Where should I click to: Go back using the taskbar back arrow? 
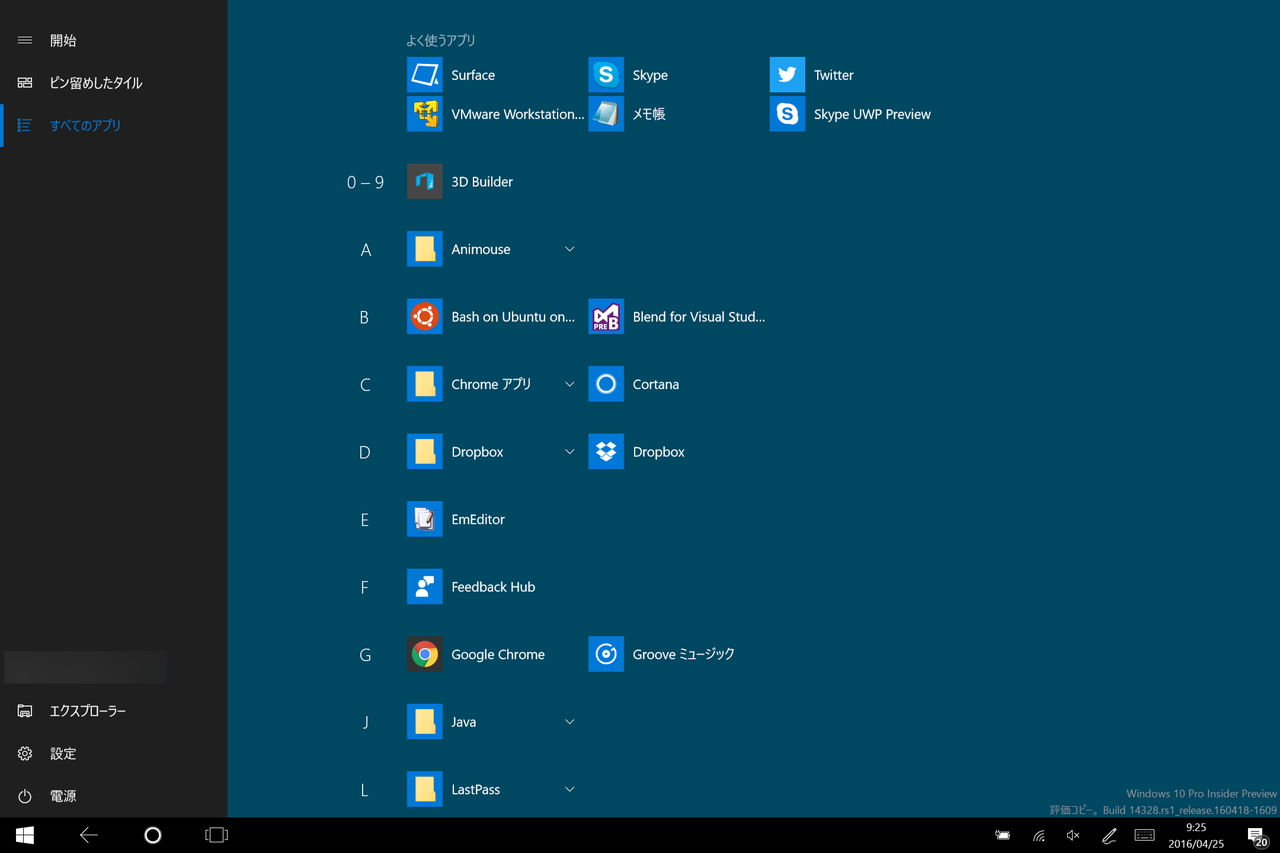(x=89, y=835)
